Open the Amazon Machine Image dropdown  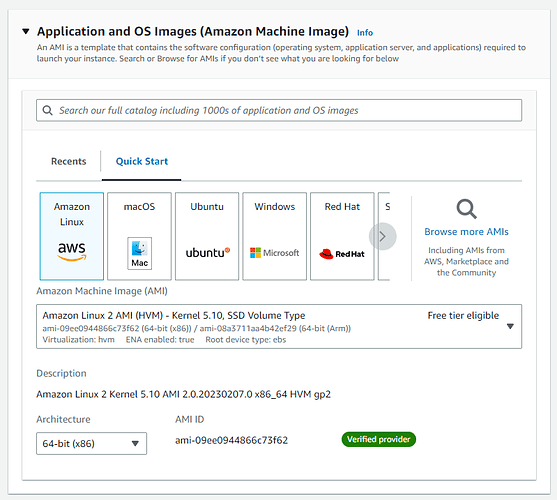279,326
